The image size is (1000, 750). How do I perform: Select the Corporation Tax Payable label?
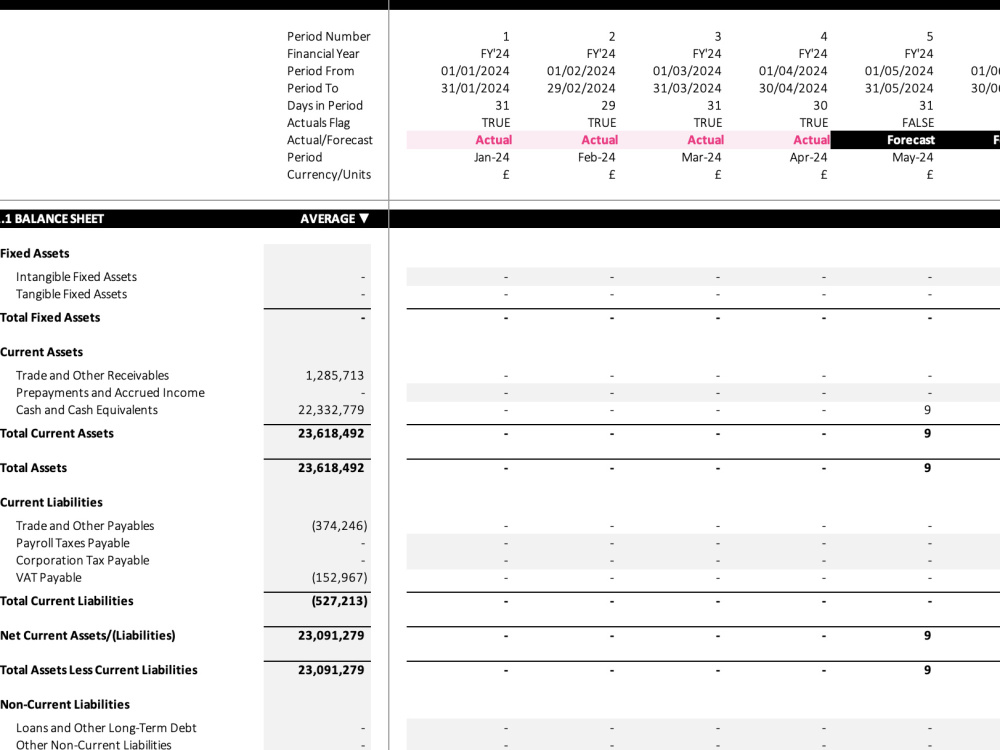83,561
